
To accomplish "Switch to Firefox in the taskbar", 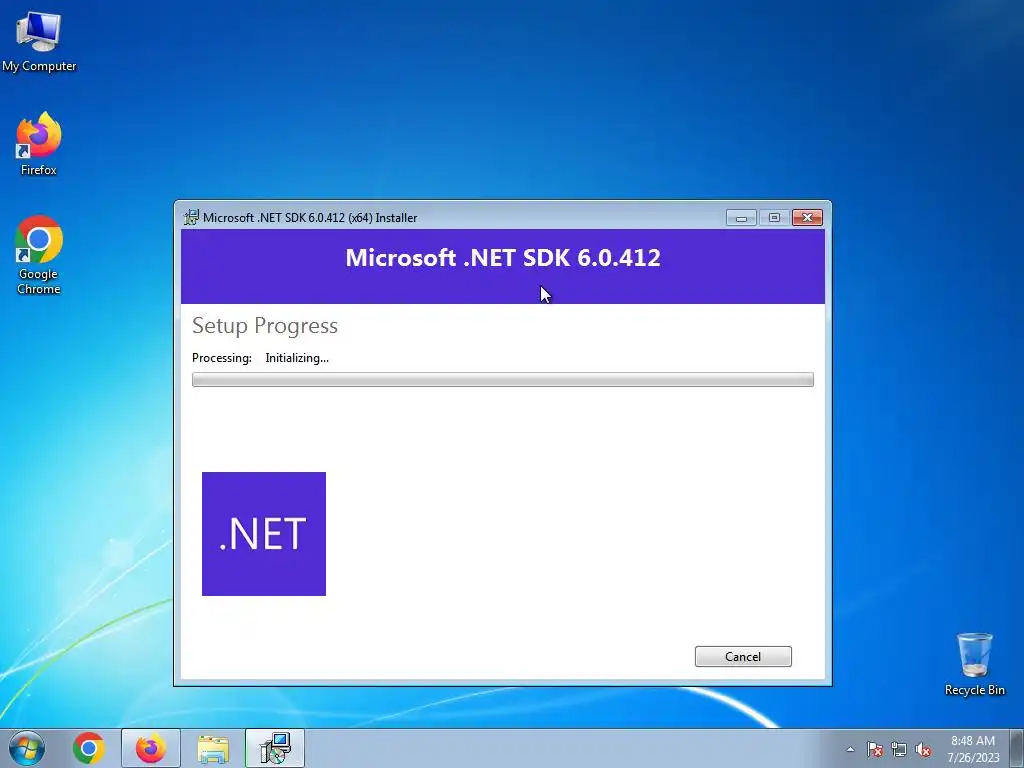I will click(x=151, y=748).
